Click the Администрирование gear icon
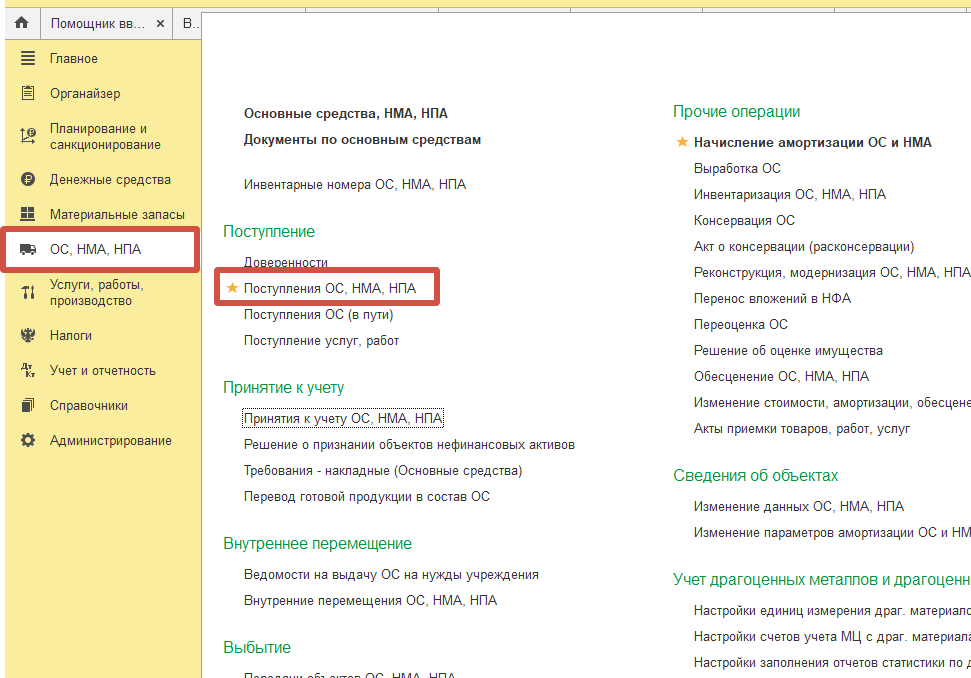This screenshot has height=678, width=971. pos(28,440)
